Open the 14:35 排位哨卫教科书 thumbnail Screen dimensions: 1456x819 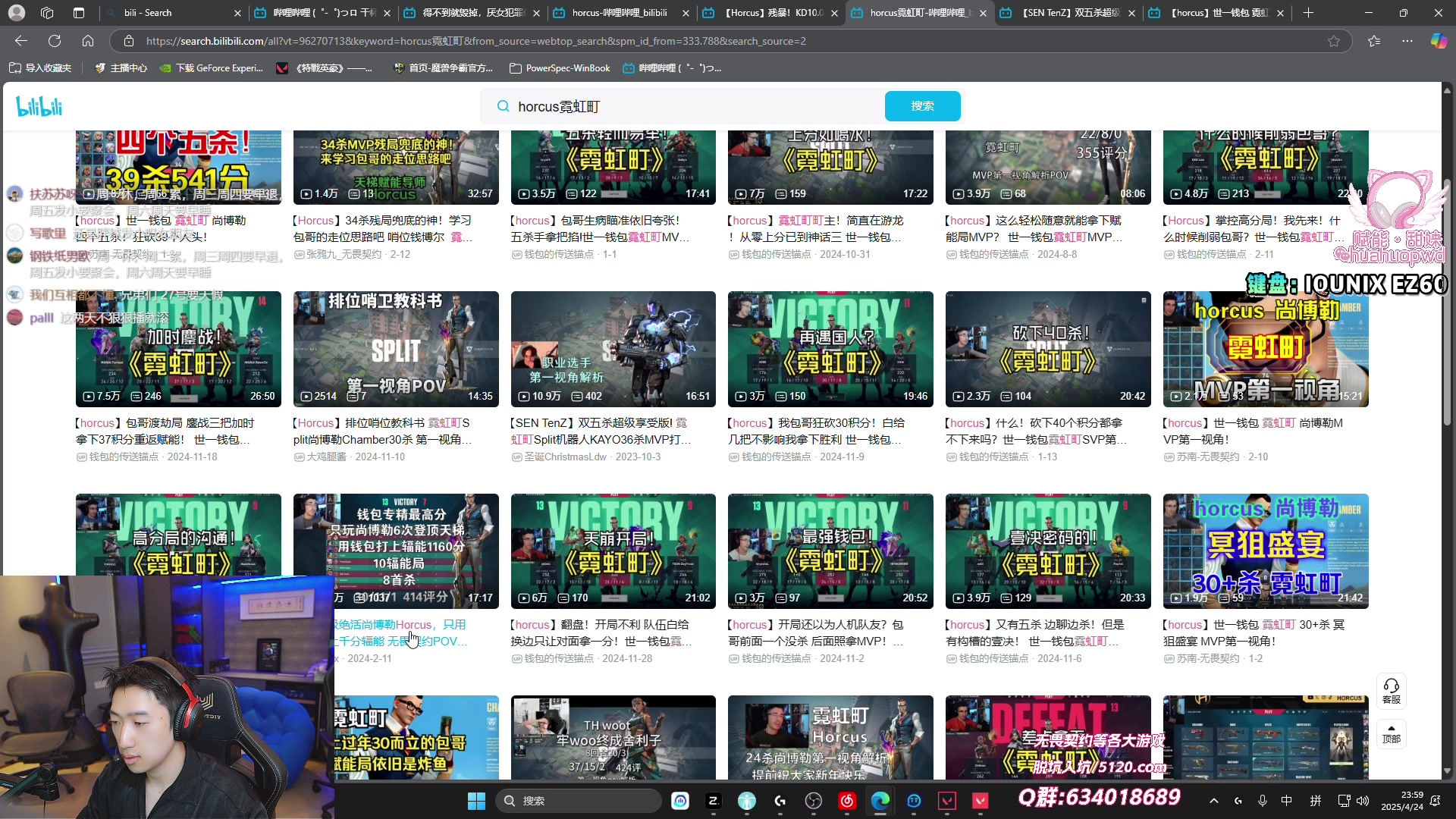coord(396,349)
